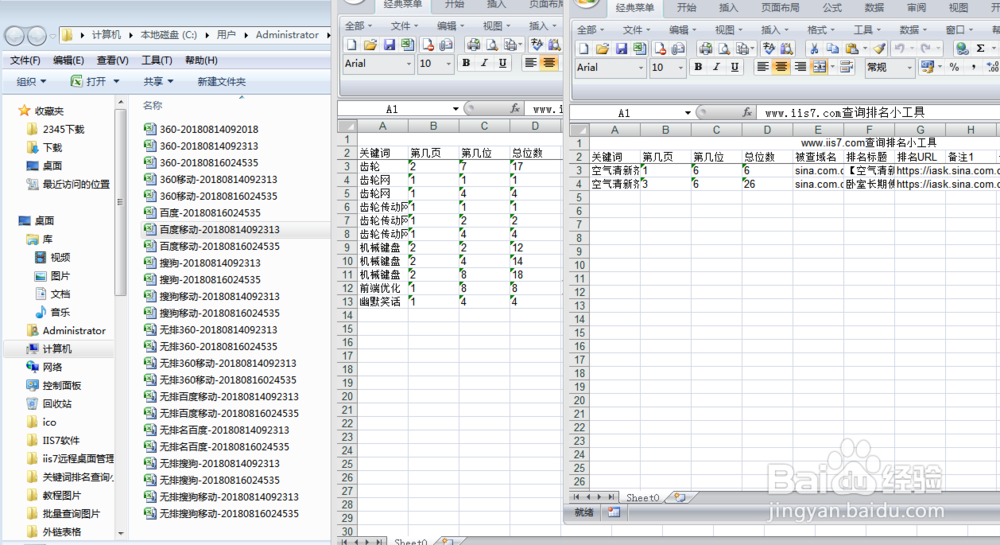Open 格式 menu in right Excel window
1000x545 pixels.
[x=821, y=30]
